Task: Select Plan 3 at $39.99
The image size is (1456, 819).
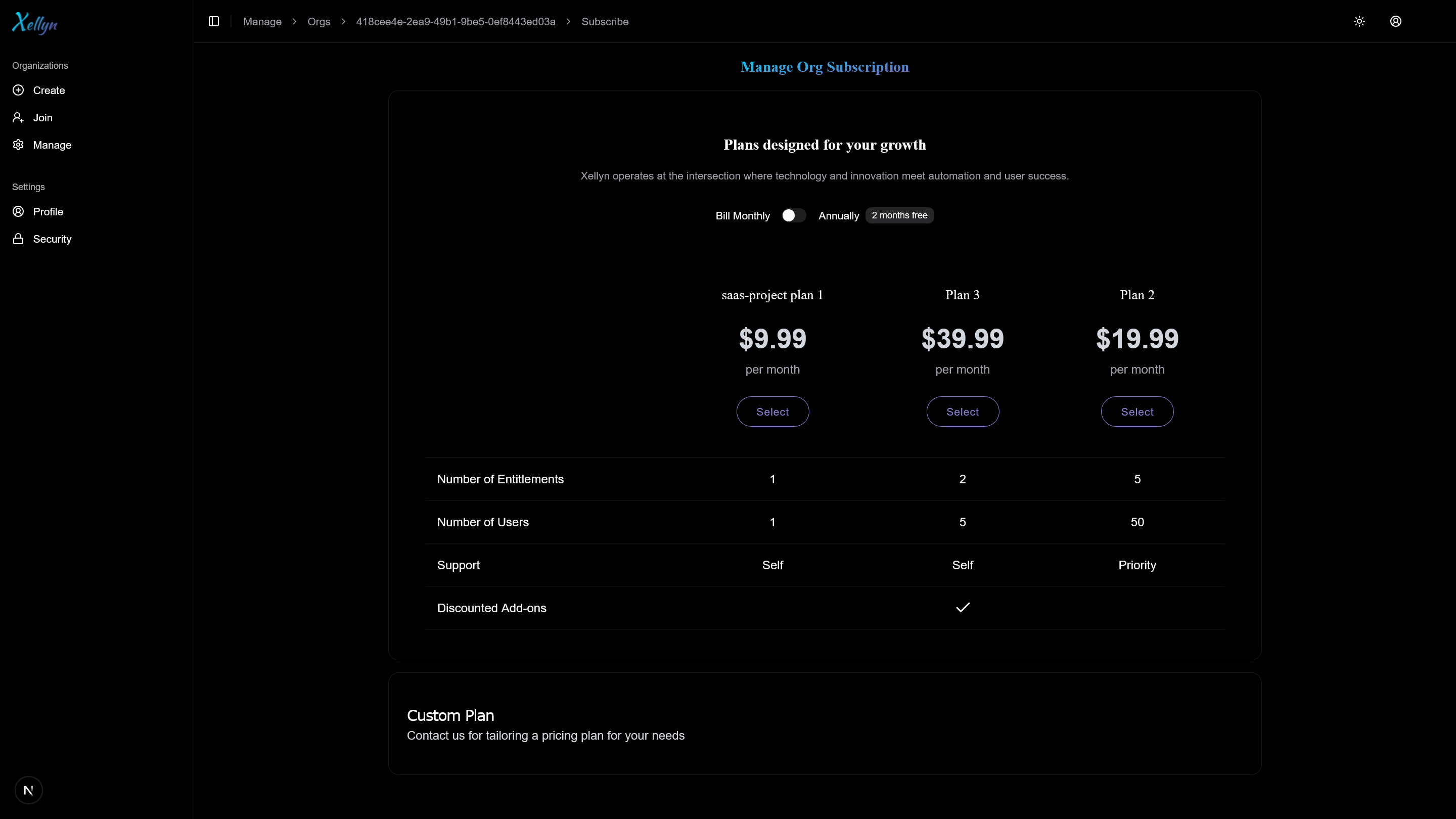Action: point(963,412)
